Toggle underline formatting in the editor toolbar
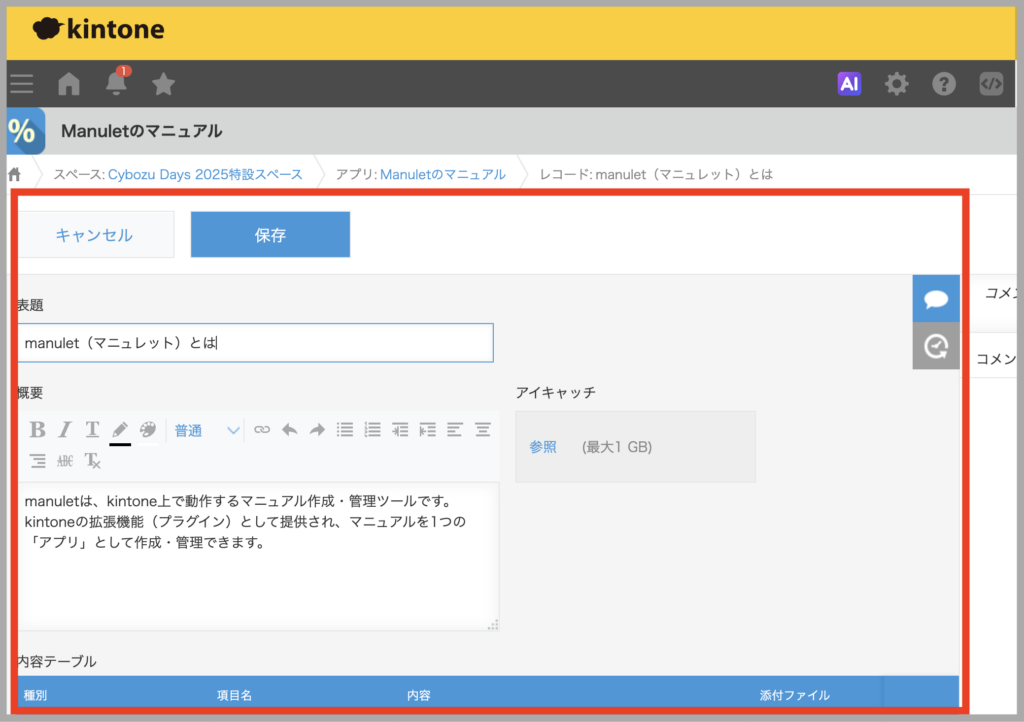 pyautogui.click(x=92, y=430)
